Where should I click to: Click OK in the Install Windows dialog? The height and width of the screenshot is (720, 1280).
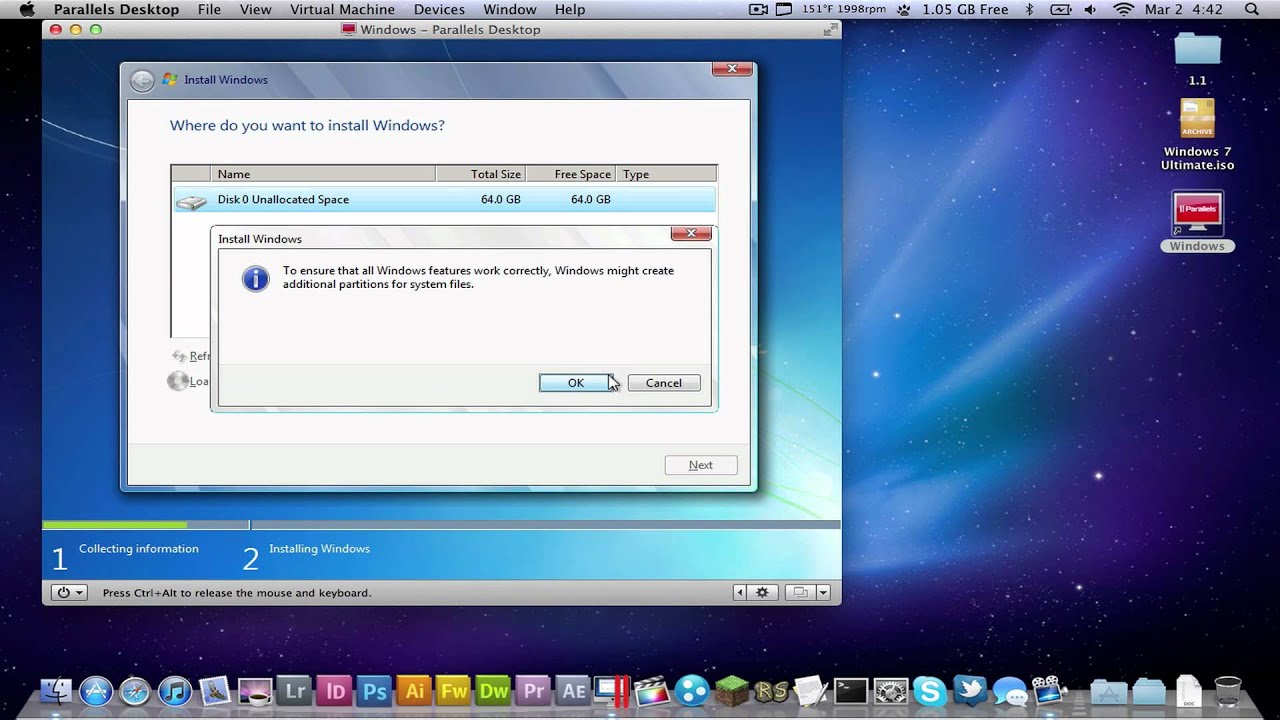pos(575,383)
